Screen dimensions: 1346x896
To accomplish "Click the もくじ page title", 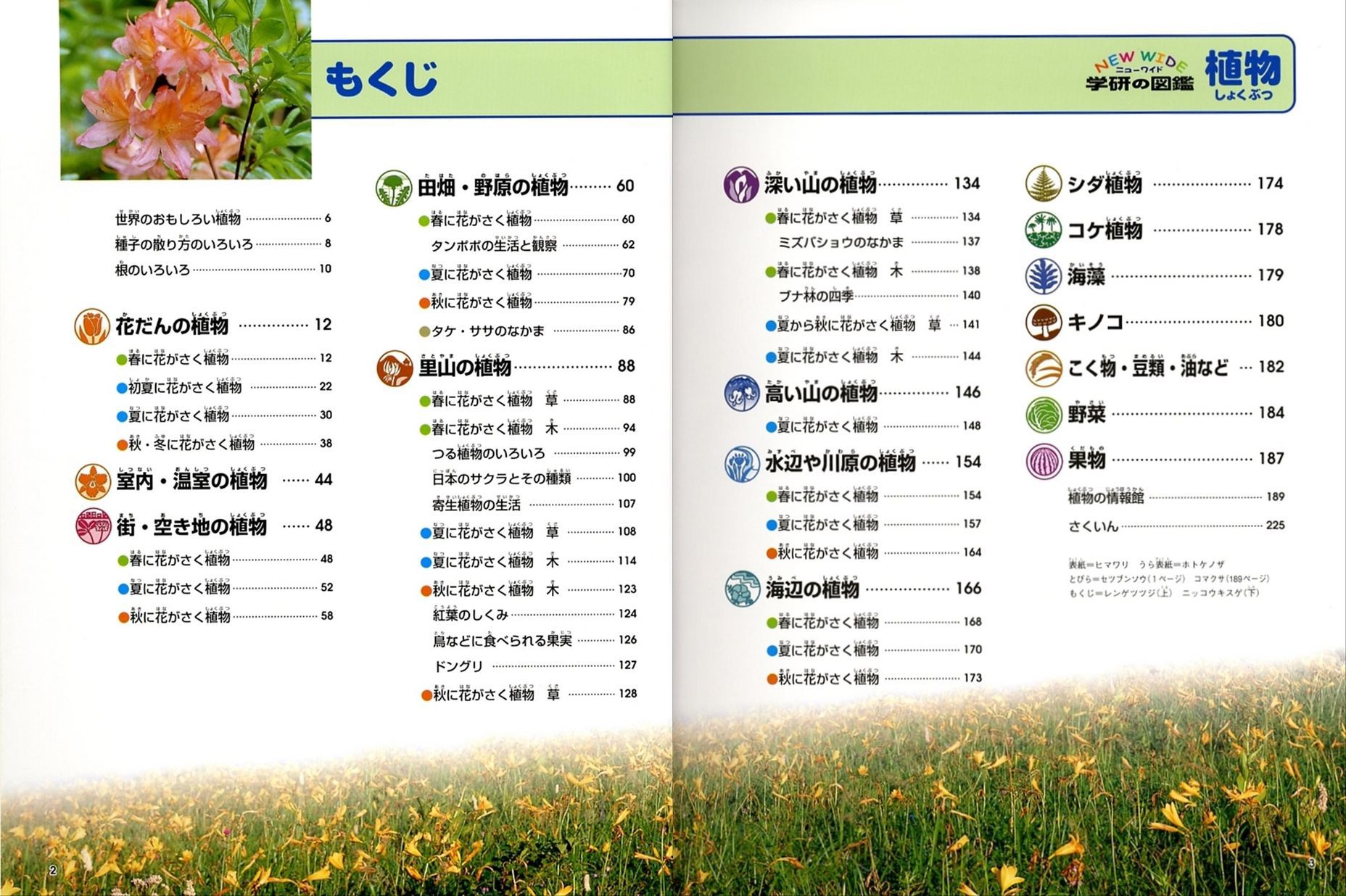I will tap(381, 78).
